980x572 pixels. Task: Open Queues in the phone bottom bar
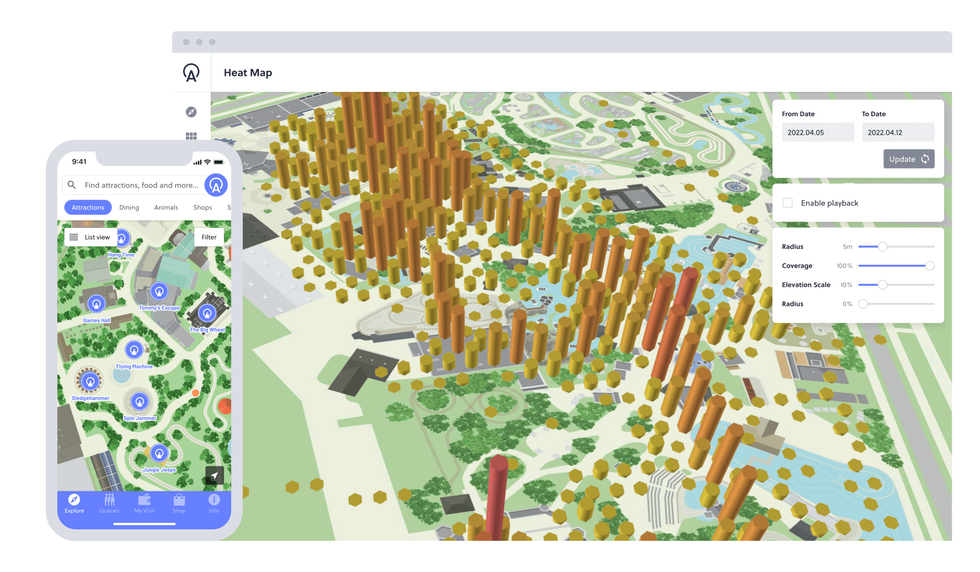tap(109, 503)
